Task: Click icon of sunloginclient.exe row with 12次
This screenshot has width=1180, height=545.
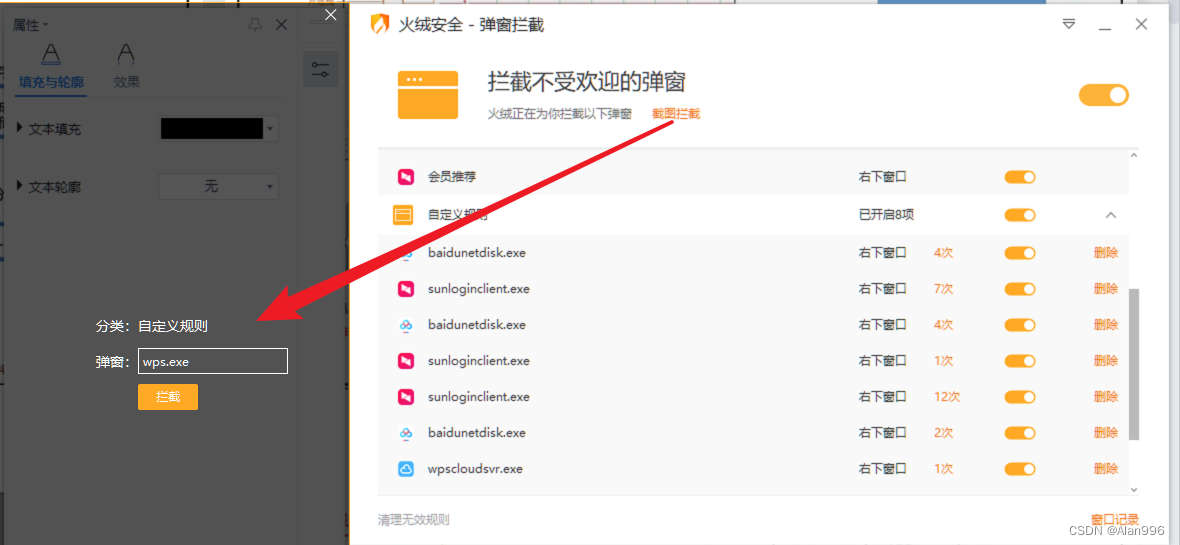Action: tap(406, 397)
